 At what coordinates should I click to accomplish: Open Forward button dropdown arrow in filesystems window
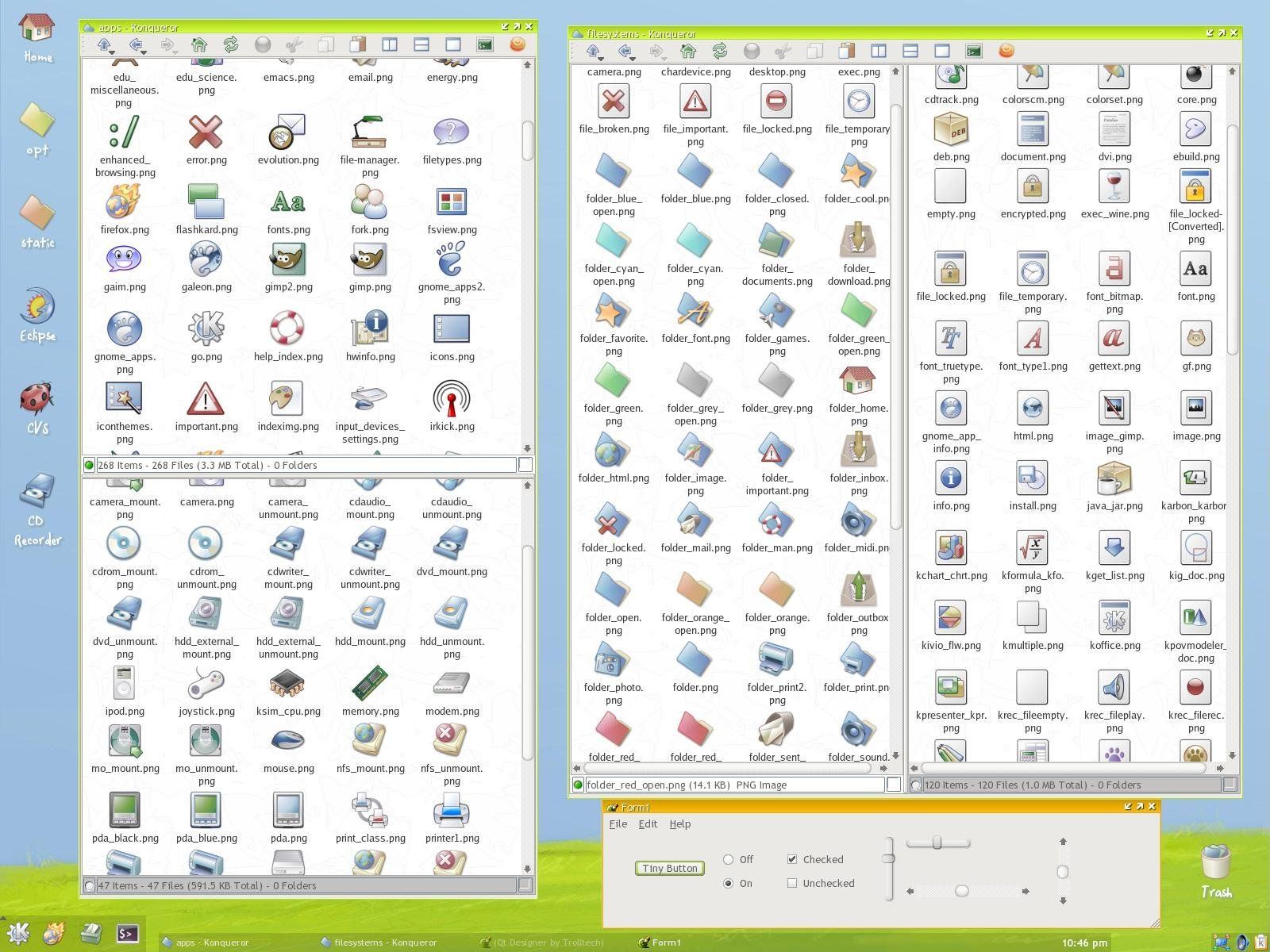664,59
